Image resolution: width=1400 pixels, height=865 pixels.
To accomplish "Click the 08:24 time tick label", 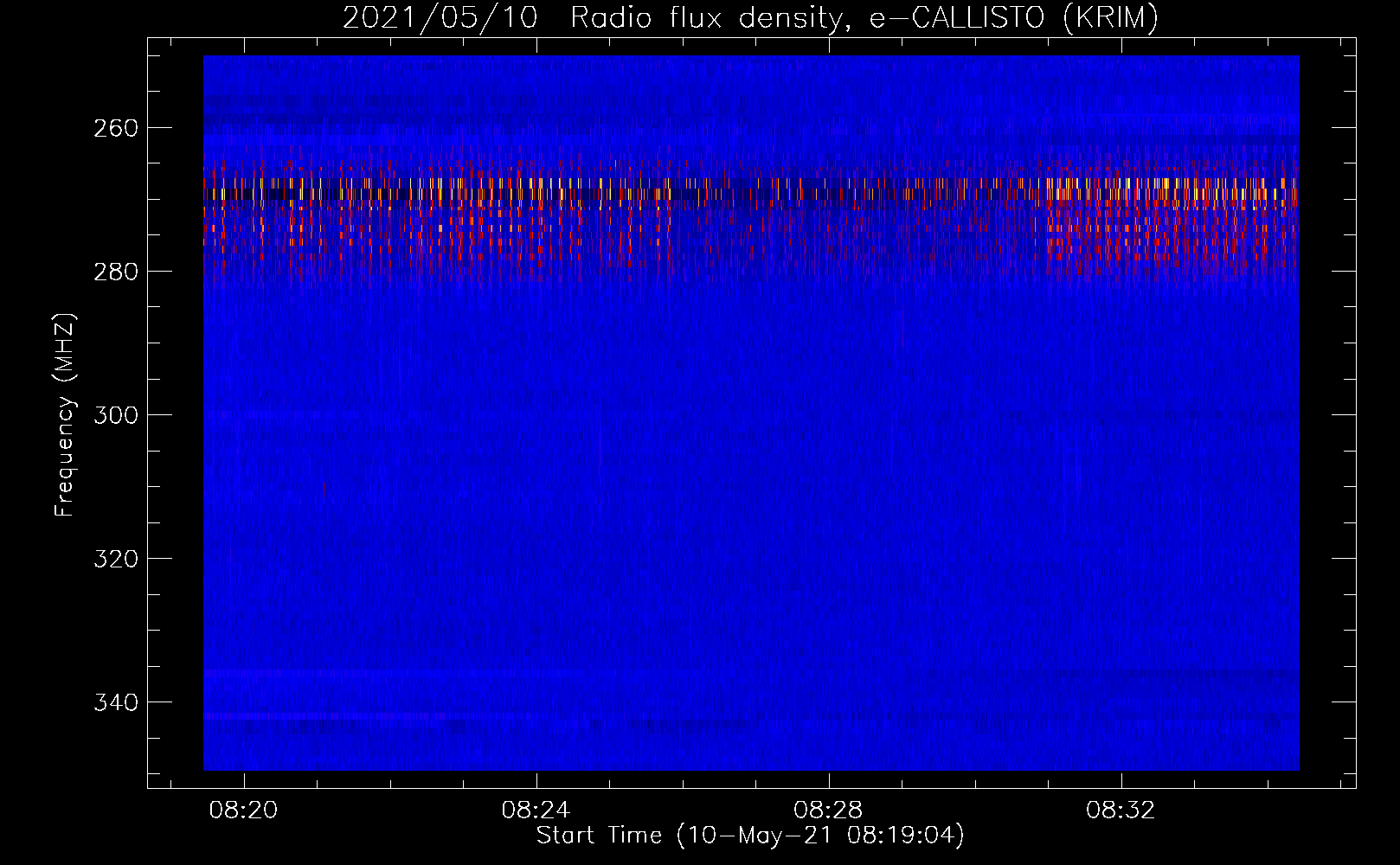I will [536, 811].
